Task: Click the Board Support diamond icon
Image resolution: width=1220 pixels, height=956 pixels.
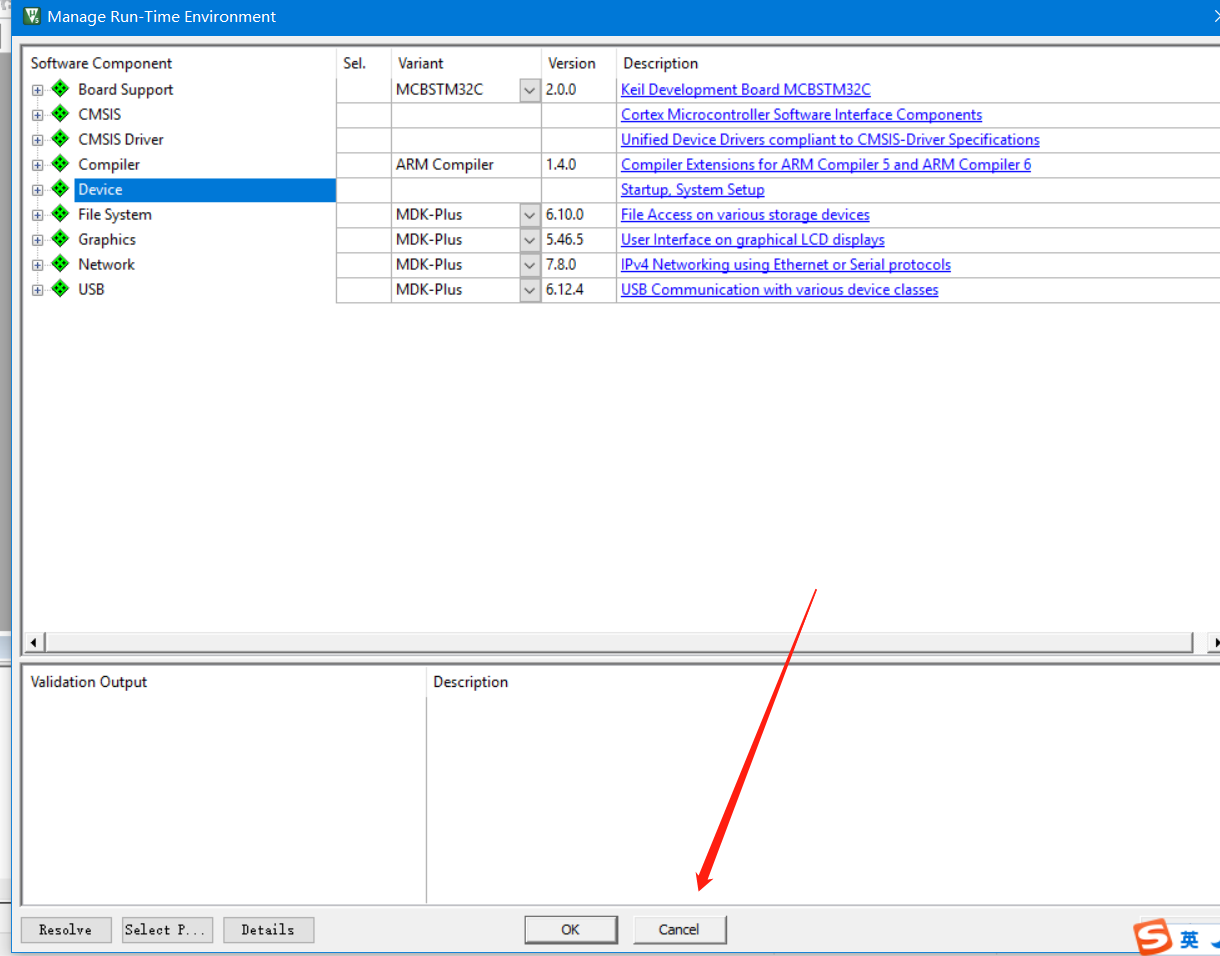Action: coord(60,89)
